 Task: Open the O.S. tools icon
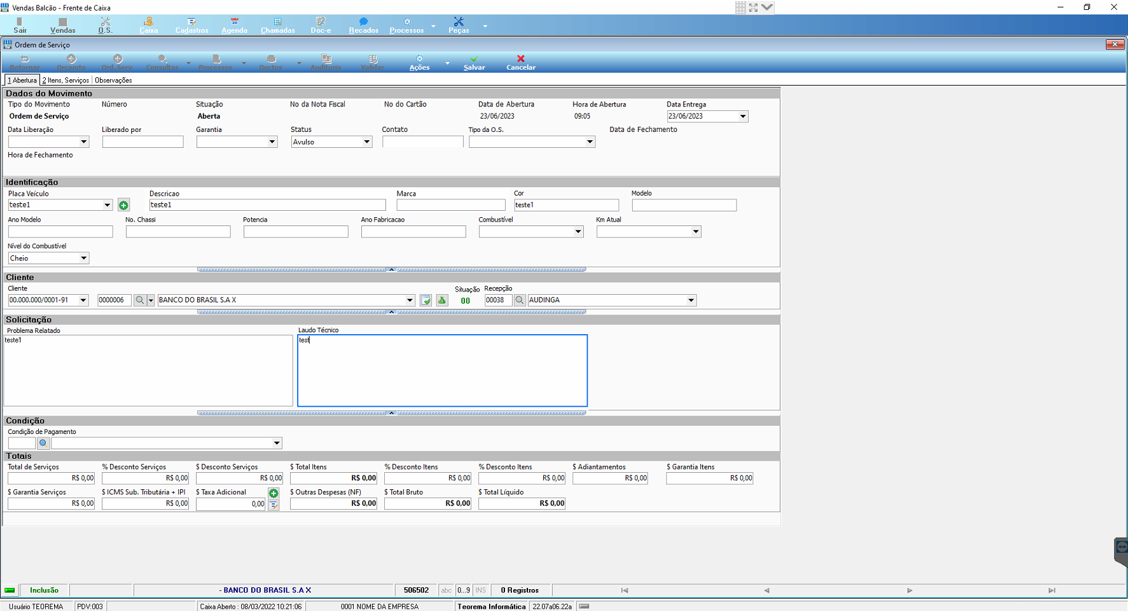(x=105, y=26)
